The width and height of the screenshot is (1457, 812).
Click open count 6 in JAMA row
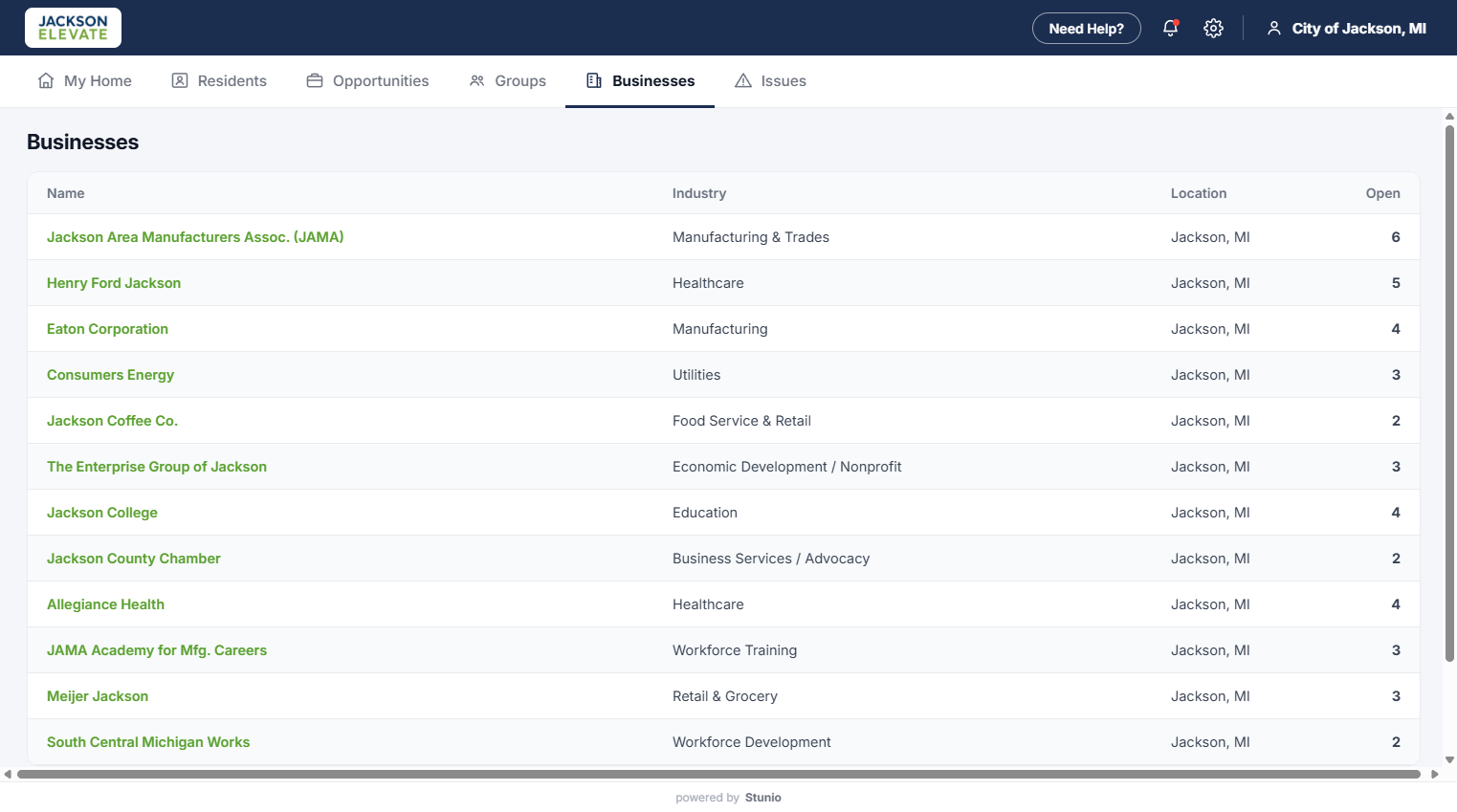[1396, 237]
